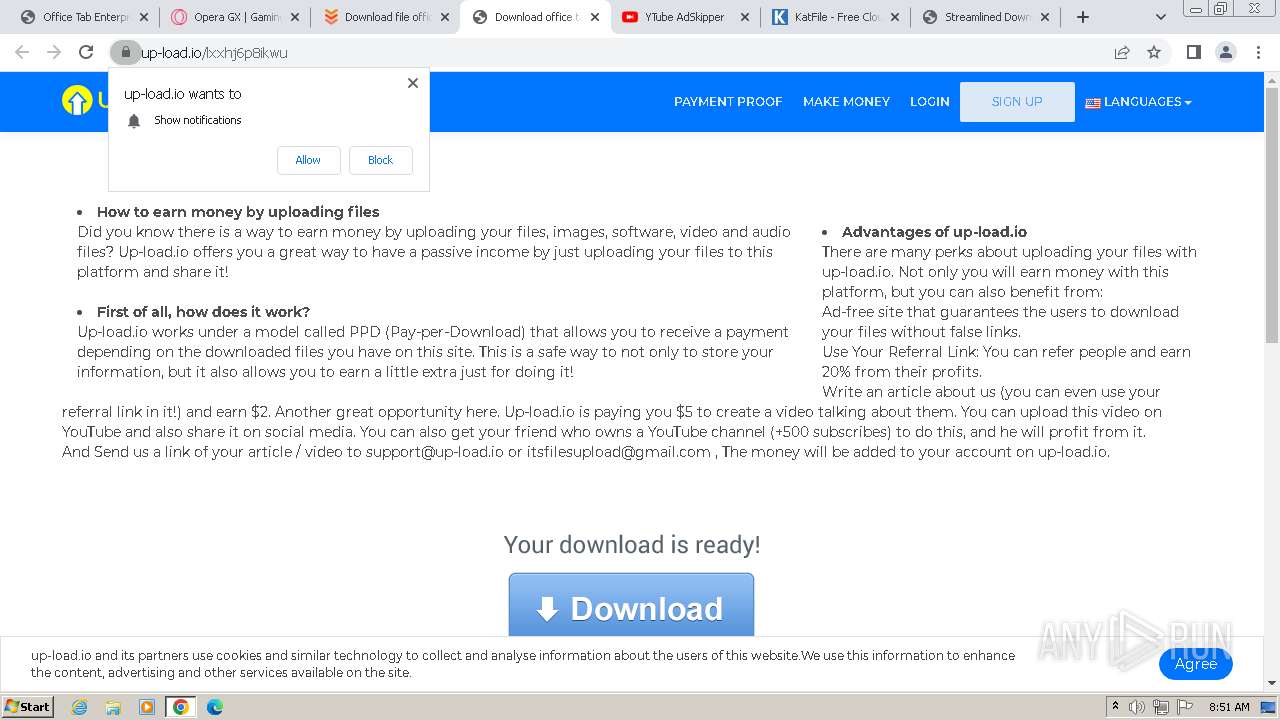Bookmark this page with the star icon
The image size is (1280, 720).
point(1154,53)
